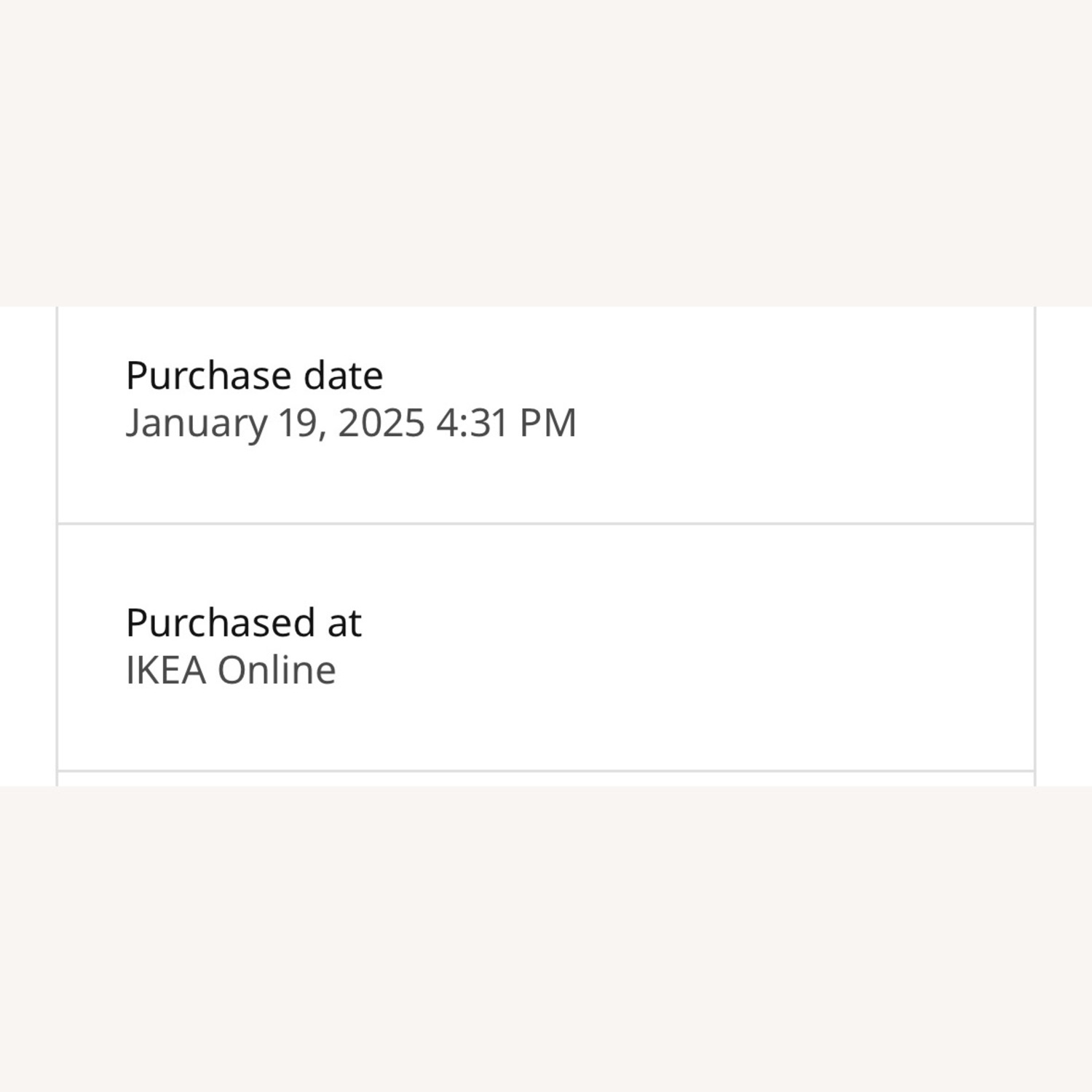1092x1092 pixels.
Task: Click the word "Purchase" in the date heading
Action: coord(209,376)
